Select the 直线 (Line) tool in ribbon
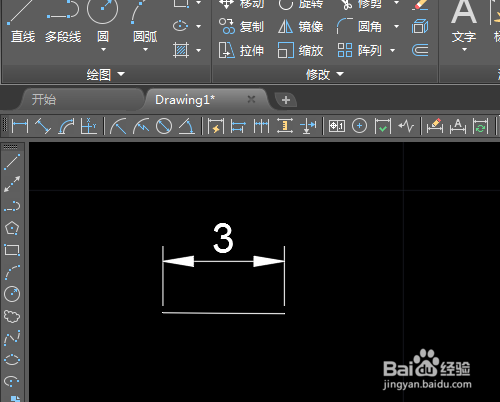Screen dimensions: 500x402 (x=23, y=22)
